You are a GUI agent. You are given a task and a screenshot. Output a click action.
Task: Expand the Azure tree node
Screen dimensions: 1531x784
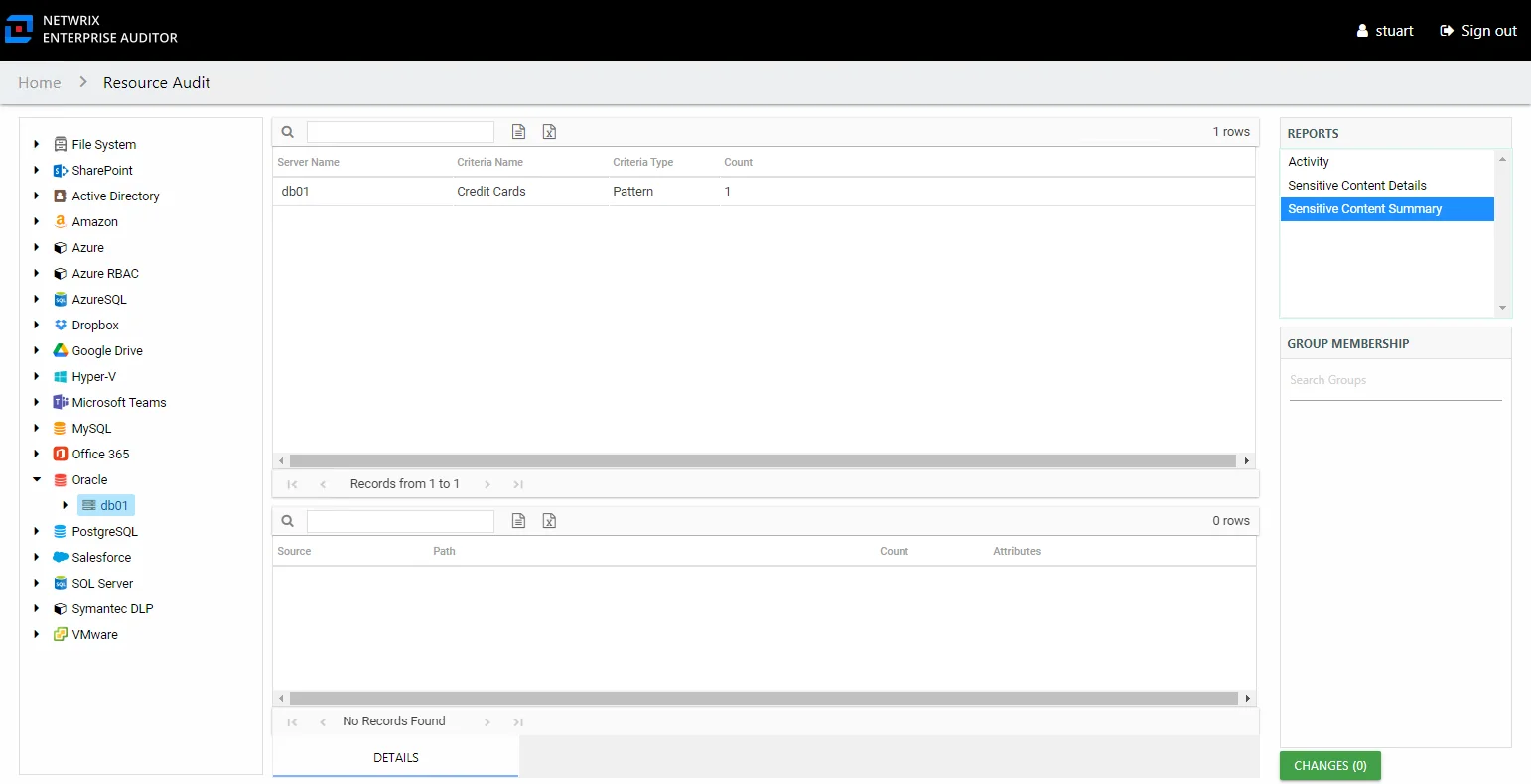tap(37, 247)
